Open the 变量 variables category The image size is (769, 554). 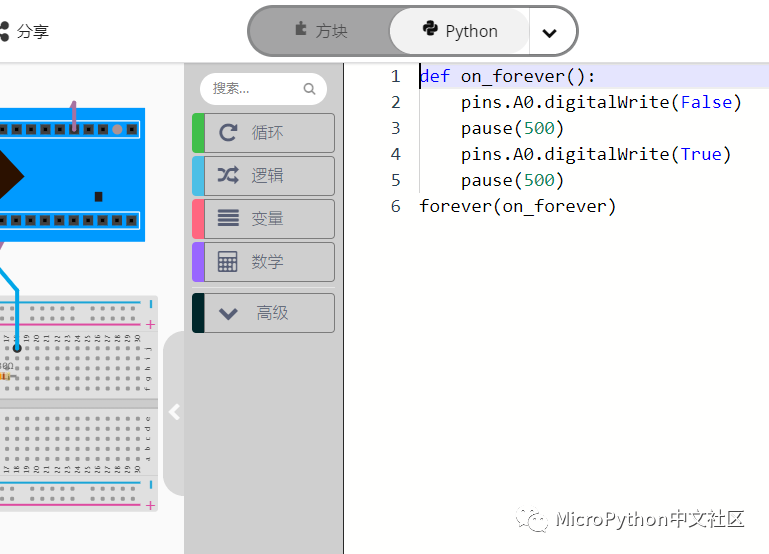(x=263, y=219)
